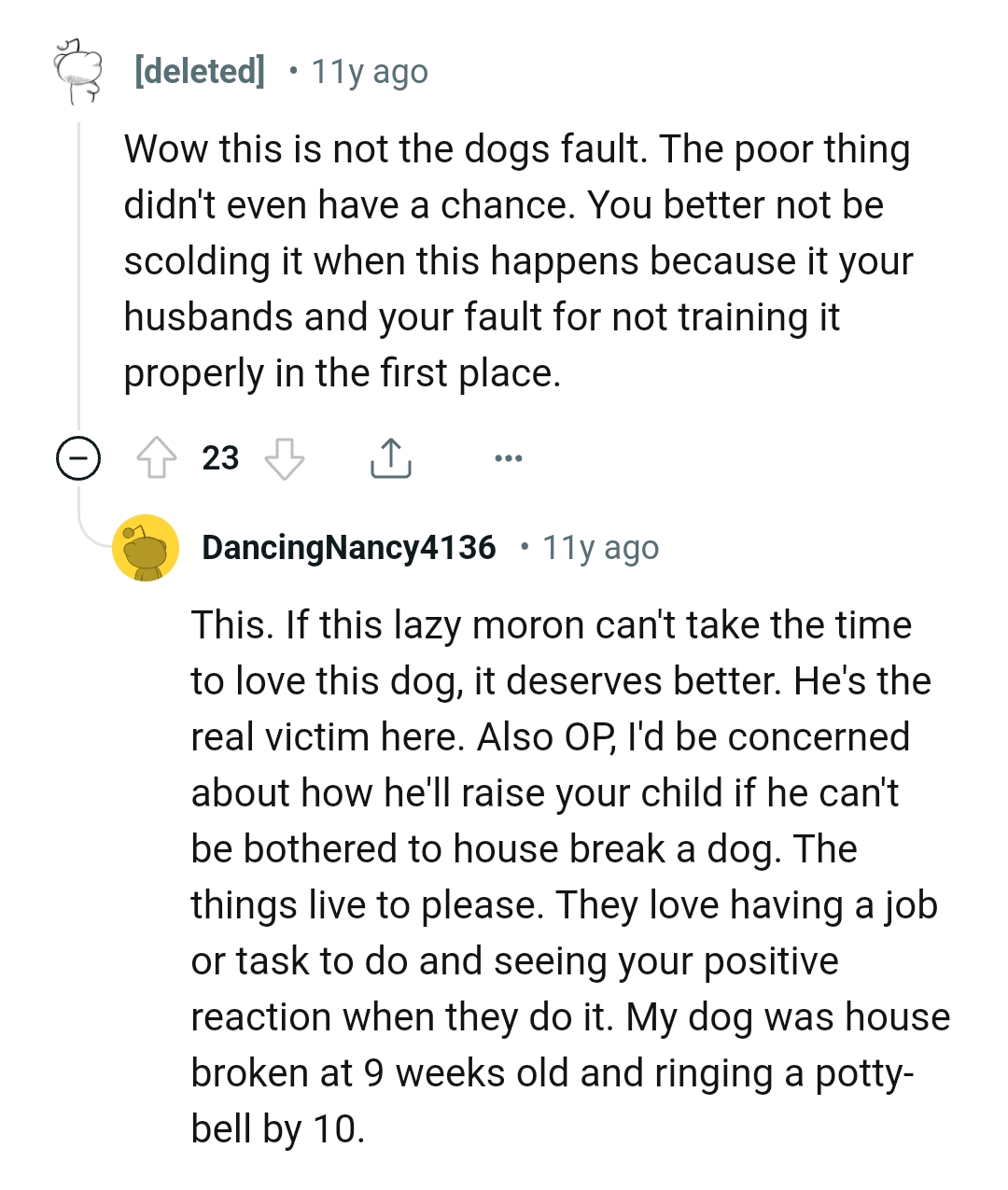Open the share options for the comment
This screenshot has height=1190, width=1008.
[x=391, y=456]
